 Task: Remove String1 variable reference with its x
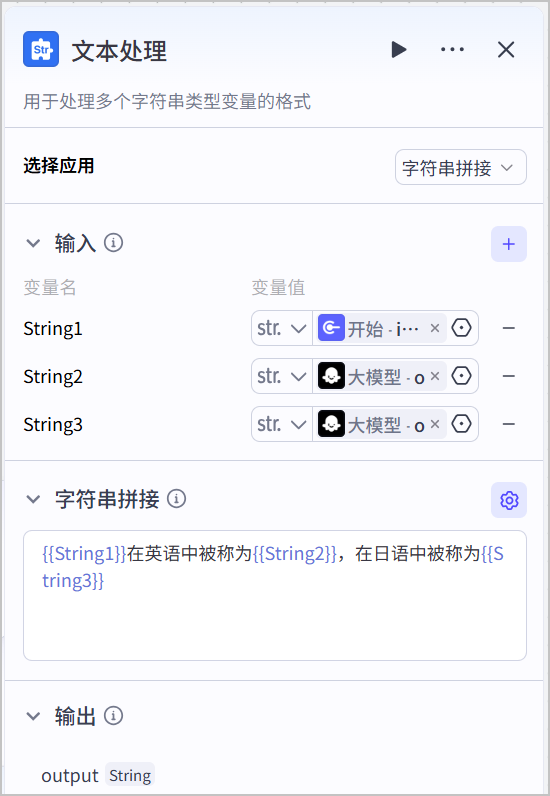(x=435, y=328)
